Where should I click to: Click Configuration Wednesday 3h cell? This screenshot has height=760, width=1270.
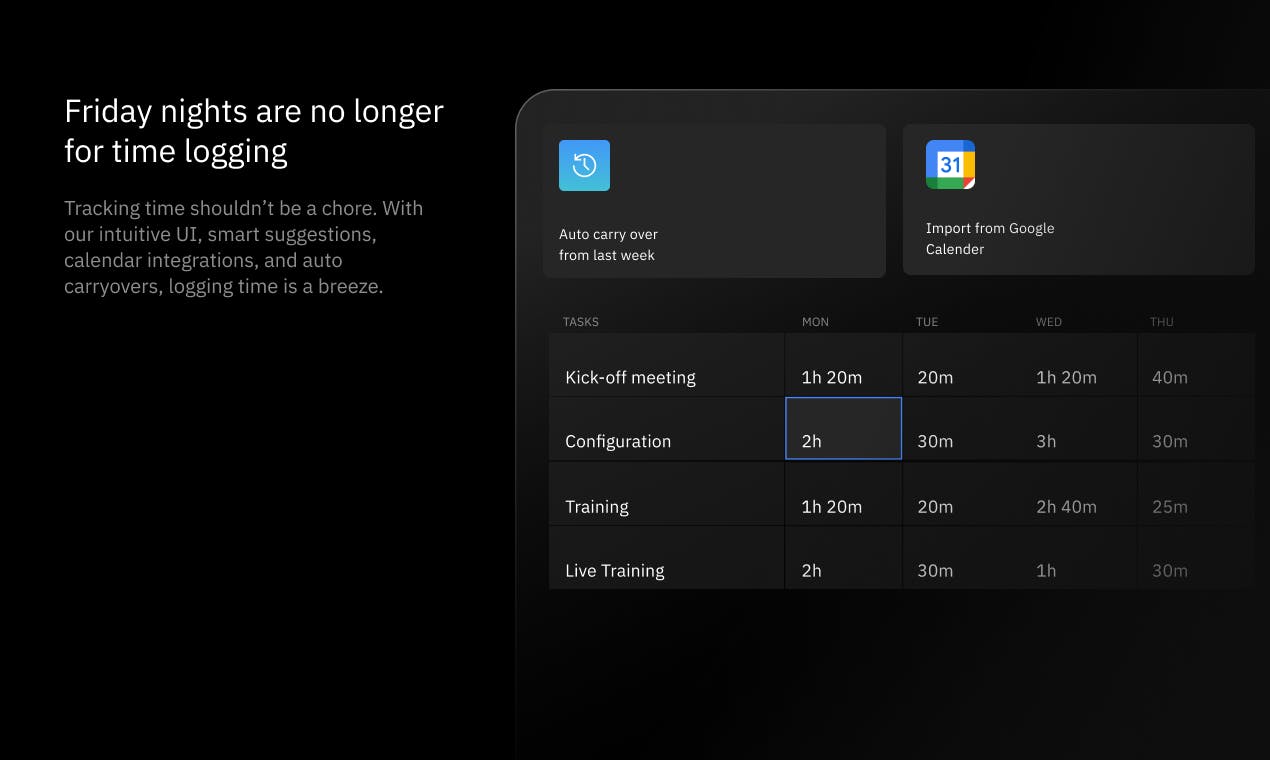click(x=1078, y=429)
